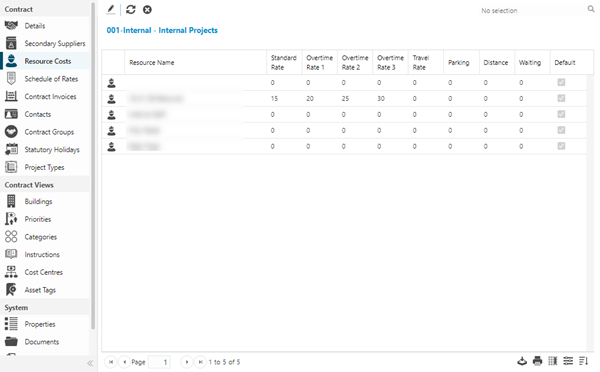Click the Buildings icon

11,201
